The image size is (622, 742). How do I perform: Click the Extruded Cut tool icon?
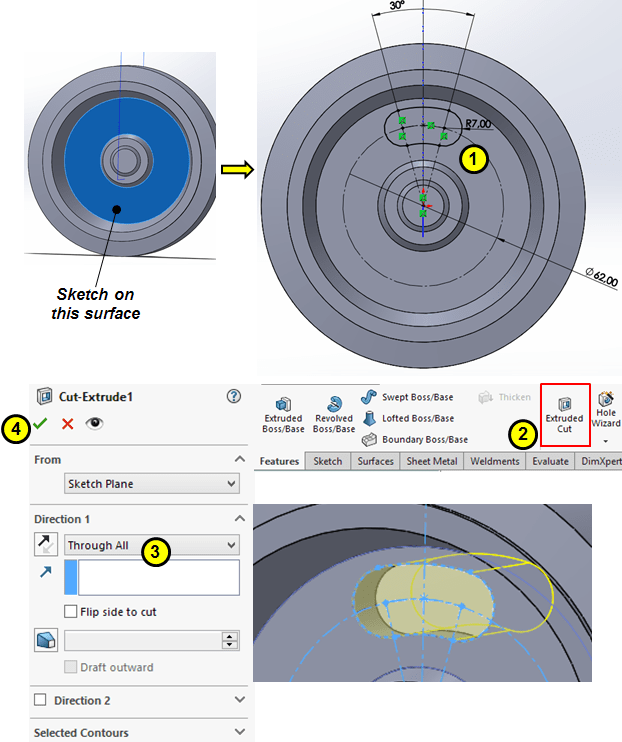[565, 404]
